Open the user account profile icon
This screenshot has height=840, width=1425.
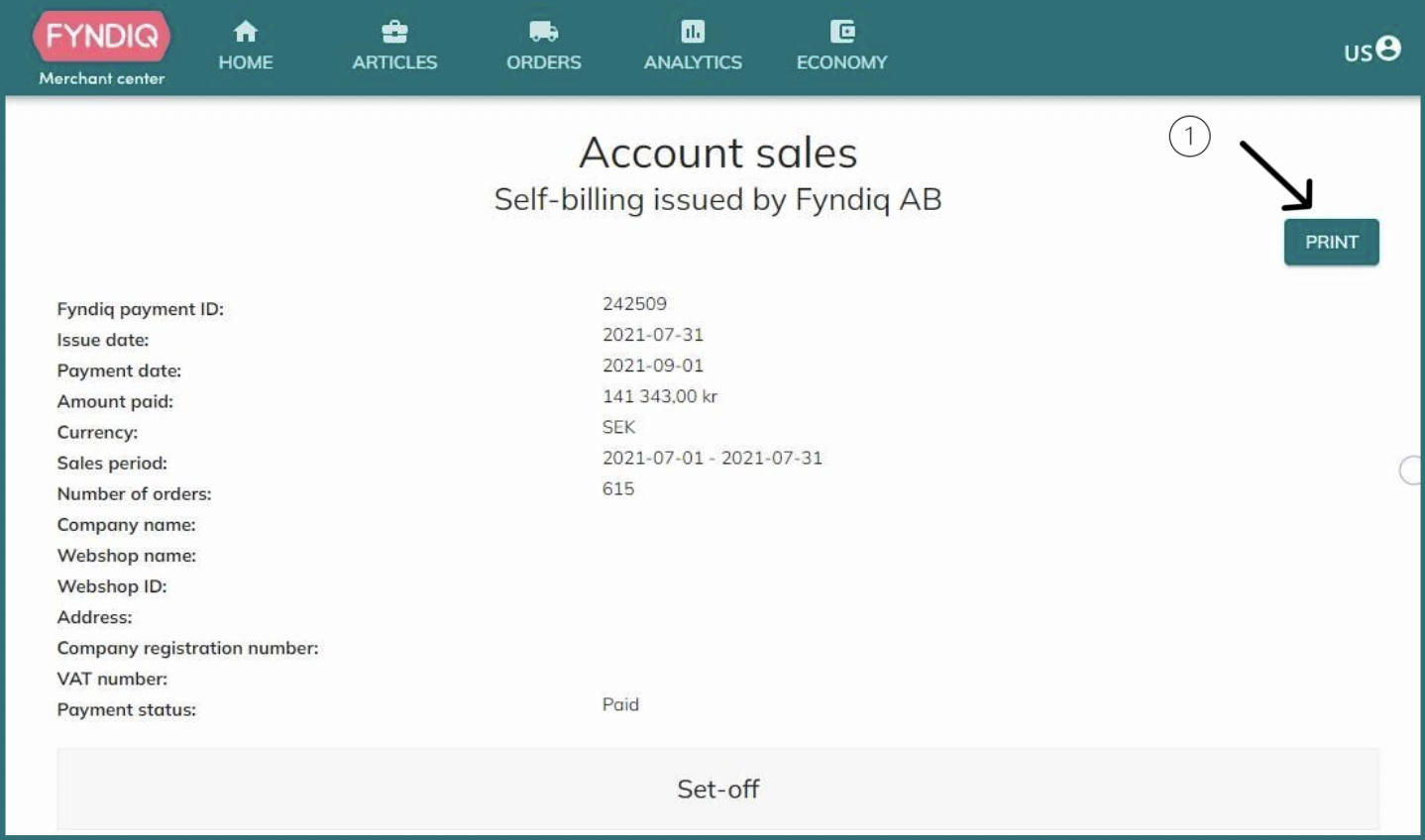(1389, 48)
